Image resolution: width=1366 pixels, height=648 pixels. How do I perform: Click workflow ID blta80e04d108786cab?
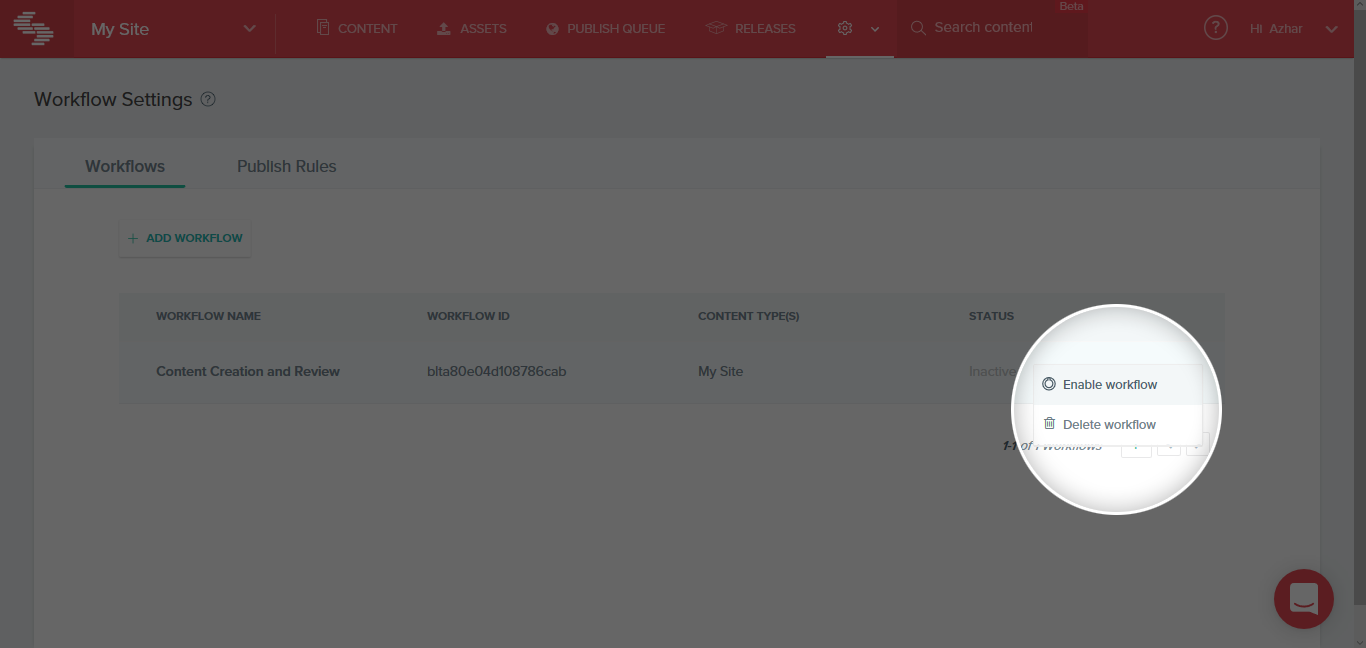point(497,371)
